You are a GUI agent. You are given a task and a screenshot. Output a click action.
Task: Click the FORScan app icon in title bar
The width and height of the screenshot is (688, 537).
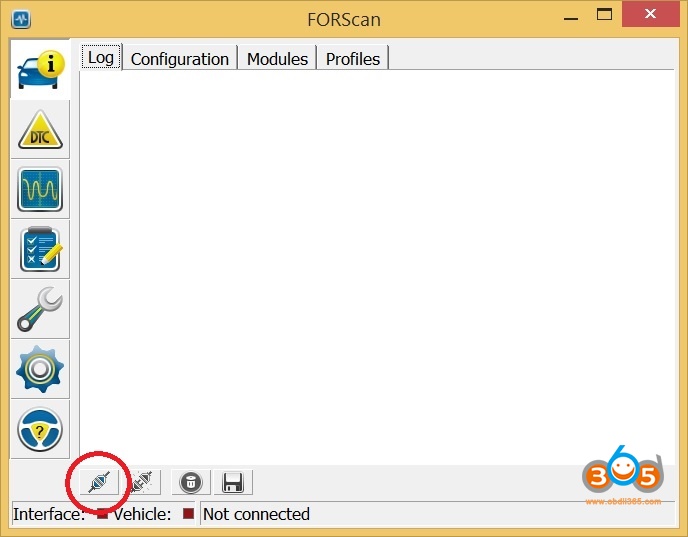click(x=21, y=19)
